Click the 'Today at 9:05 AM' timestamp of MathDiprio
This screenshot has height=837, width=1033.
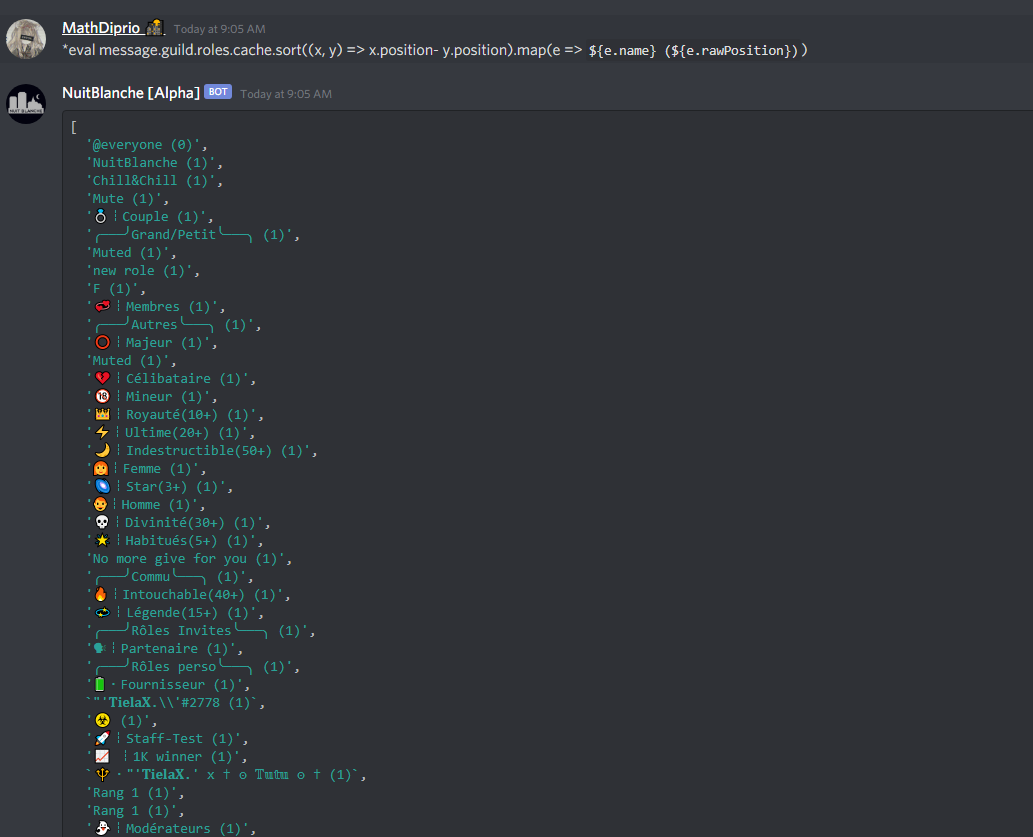coord(219,29)
